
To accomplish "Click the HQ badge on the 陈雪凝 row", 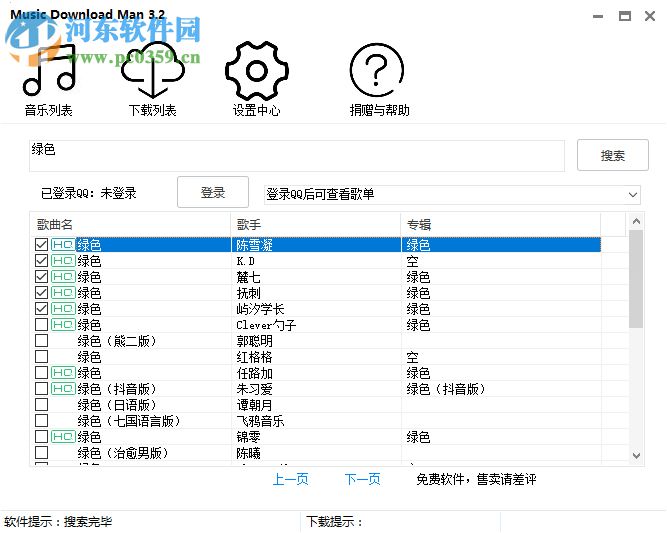I will tap(63, 245).
